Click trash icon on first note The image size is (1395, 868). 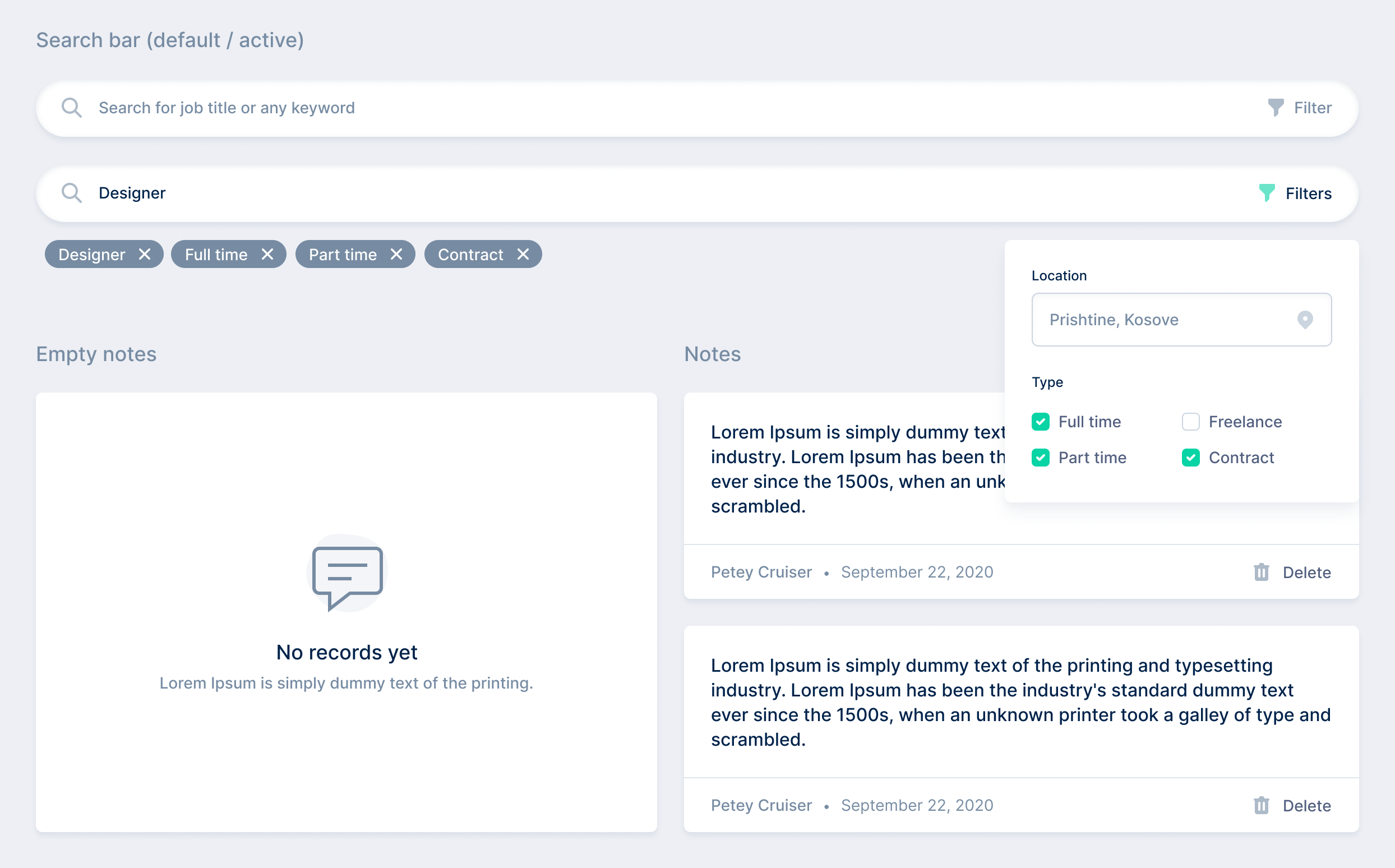[1261, 572]
